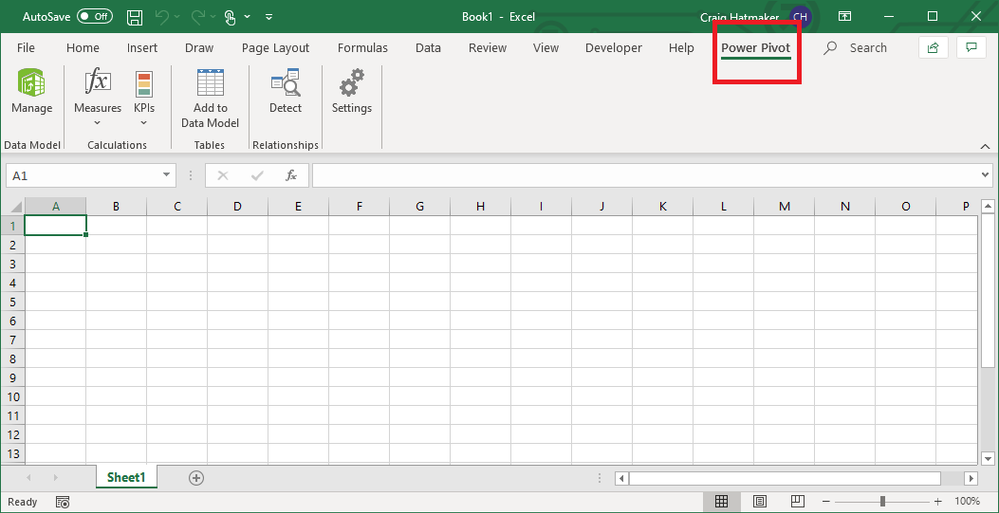The image size is (999, 513).
Task: Click the Ready status text
Action: (x=22, y=502)
